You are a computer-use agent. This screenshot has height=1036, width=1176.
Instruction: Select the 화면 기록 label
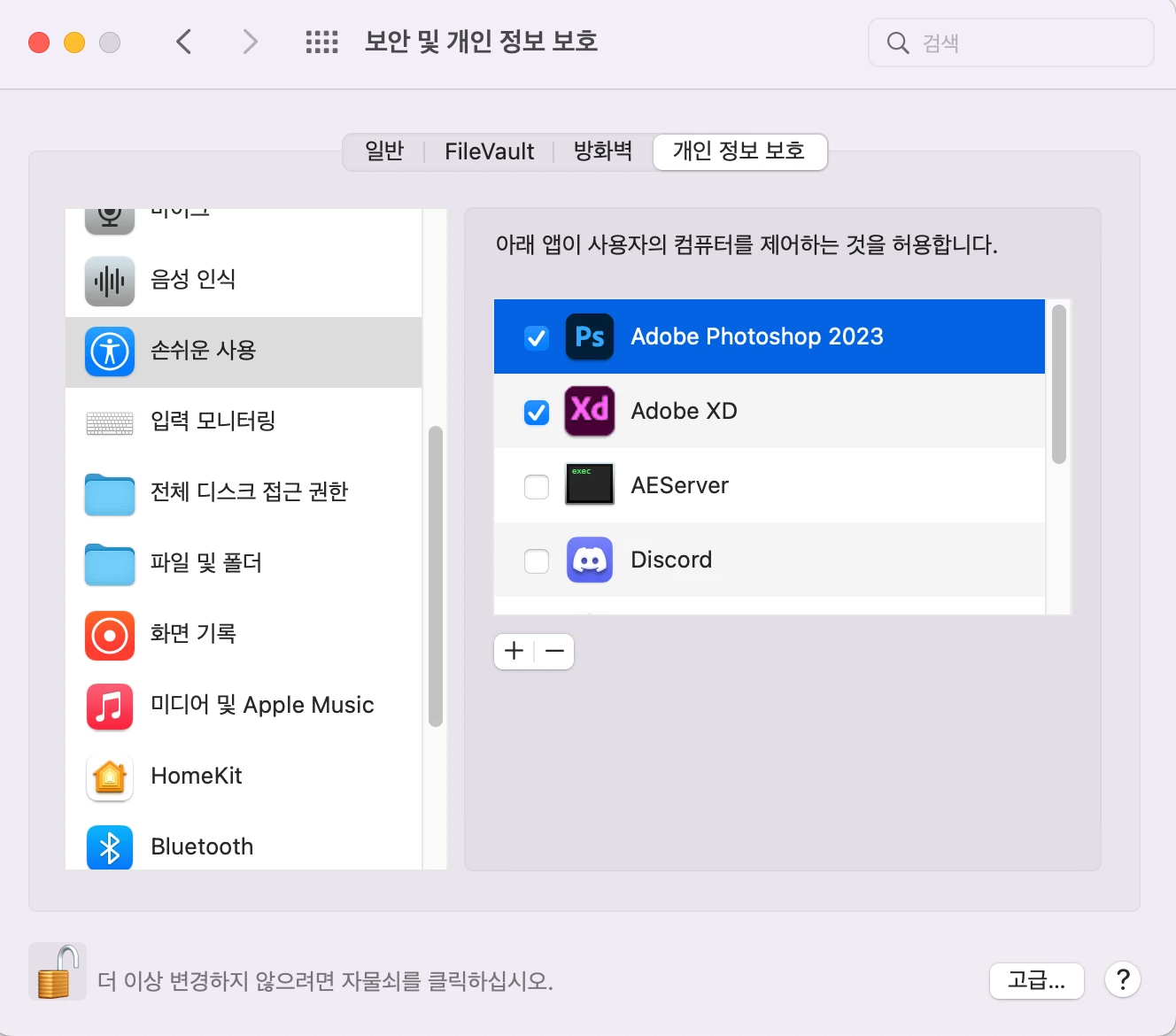[x=193, y=633]
